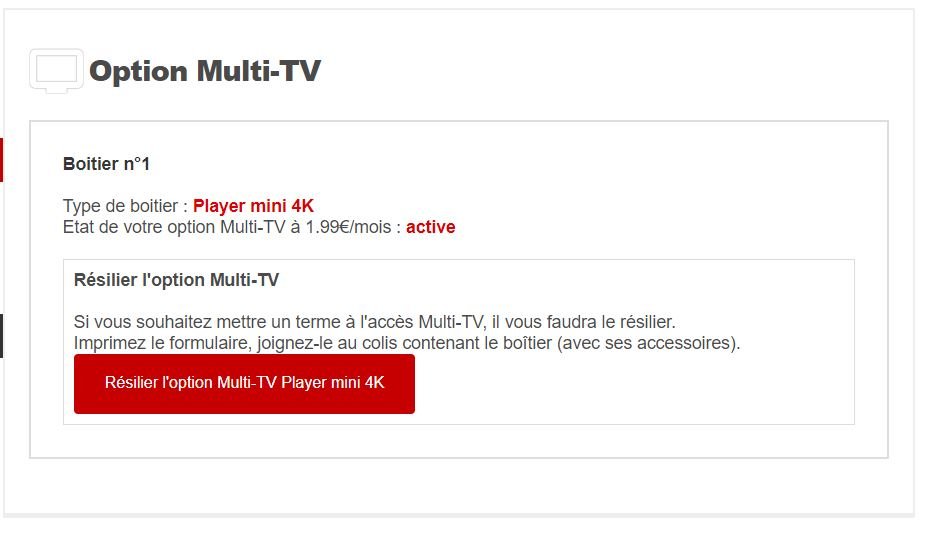This screenshot has width=929, height=535.
Task: Click the Type de boitier label
Action: (125, 206)
